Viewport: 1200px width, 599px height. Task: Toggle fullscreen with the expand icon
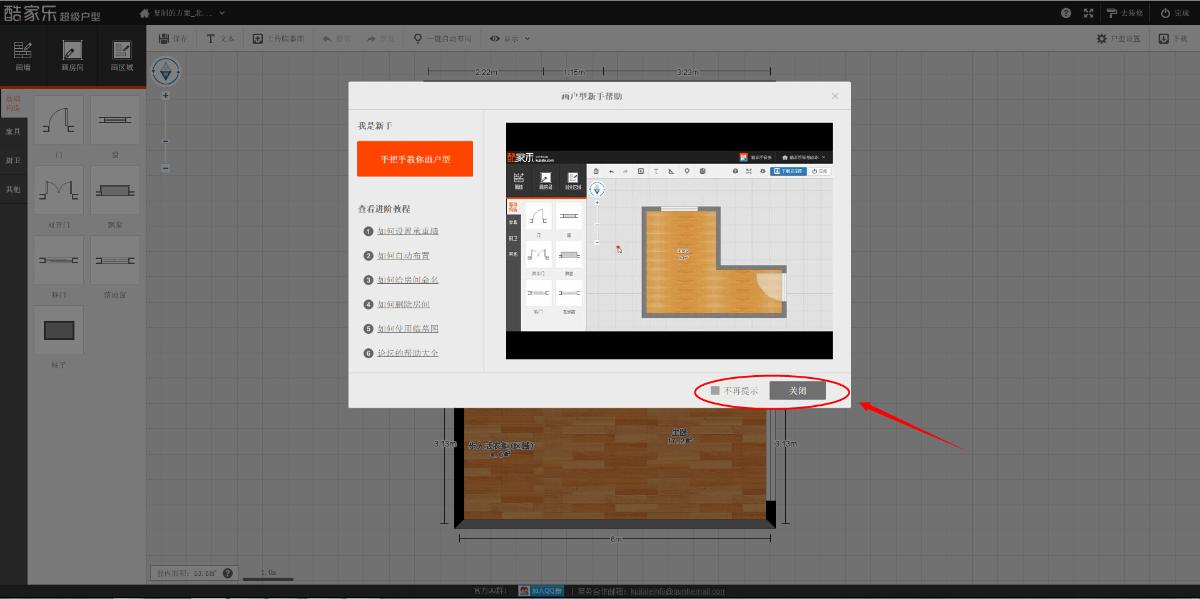tap(1088, 13)
